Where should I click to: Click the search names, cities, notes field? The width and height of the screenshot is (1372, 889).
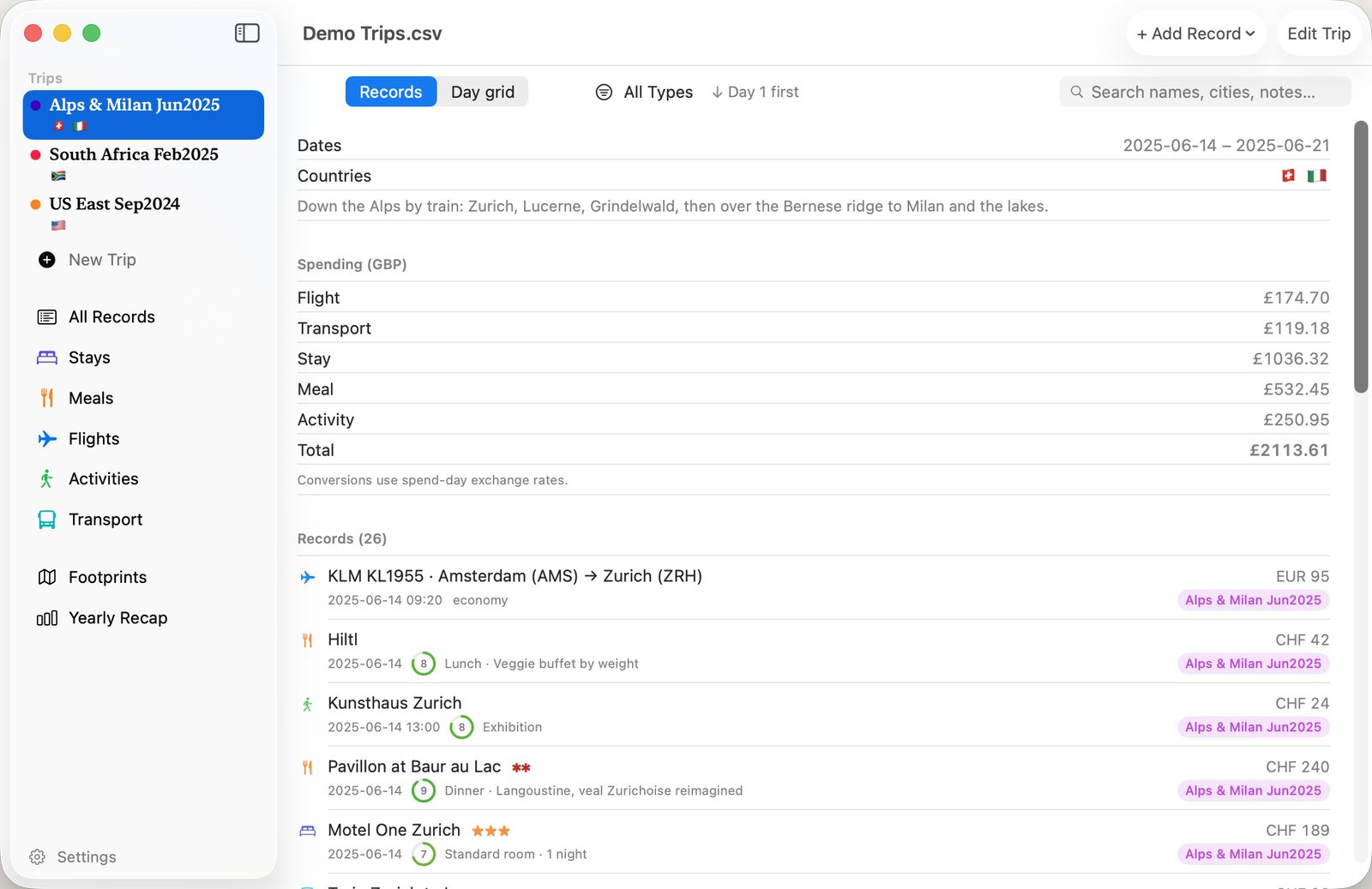tap(1205, 92)
